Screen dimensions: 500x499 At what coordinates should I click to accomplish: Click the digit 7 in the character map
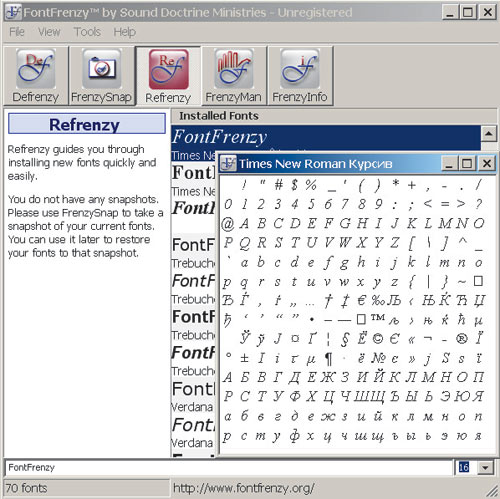pos(345,204)
